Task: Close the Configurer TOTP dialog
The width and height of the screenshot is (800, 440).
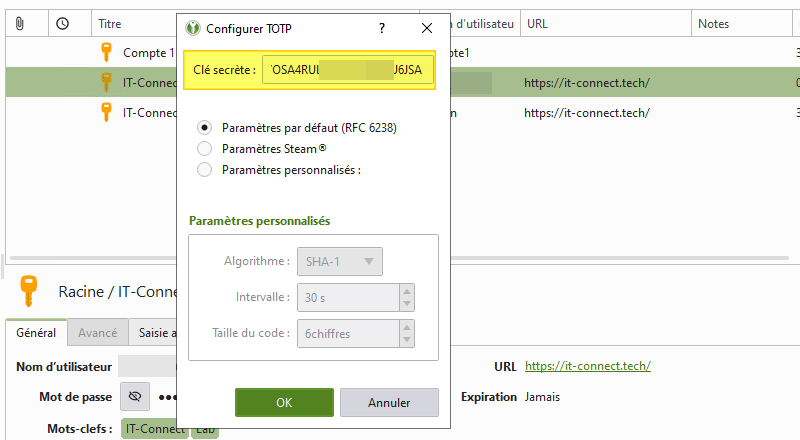Action: pyautogui.click(x=427, y=28)
